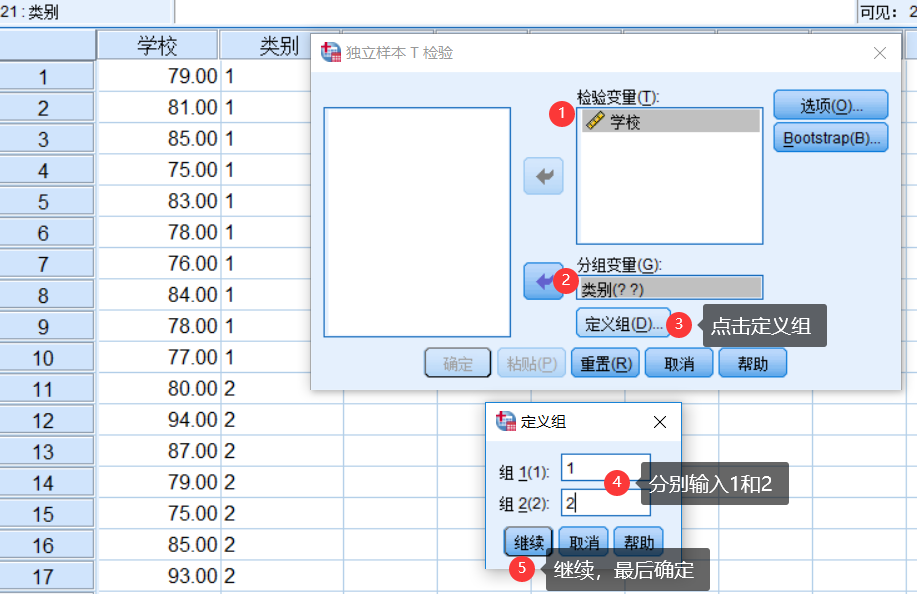Click cell 80.00 in row 11
Screen dimensions: 917x594
[158, 388]
